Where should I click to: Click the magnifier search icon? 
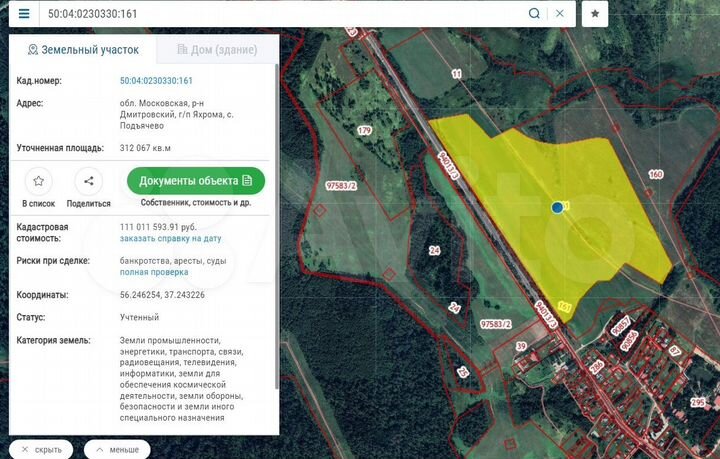(534, 14)
